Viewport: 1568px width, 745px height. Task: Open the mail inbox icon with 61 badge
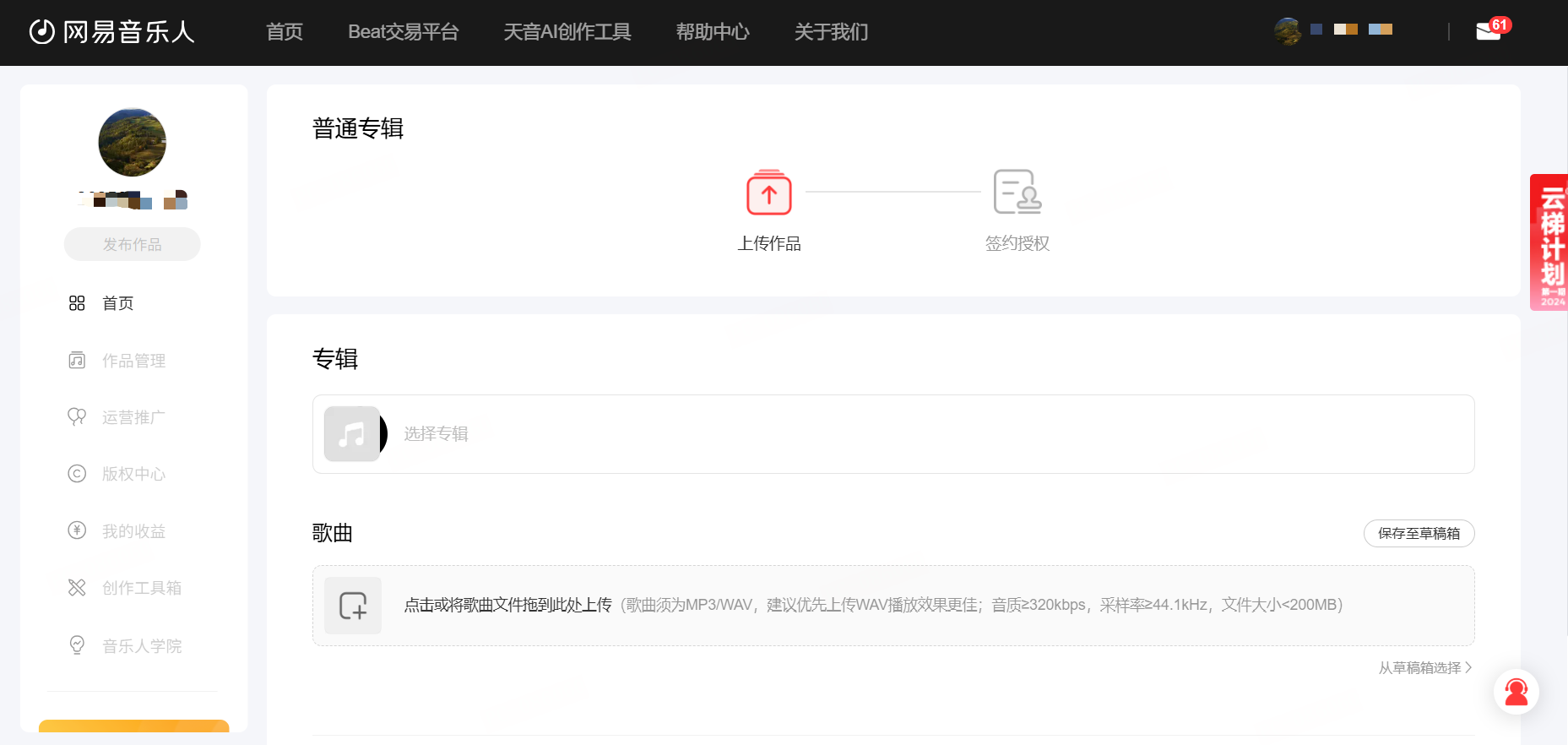[x=1488, y=32]
